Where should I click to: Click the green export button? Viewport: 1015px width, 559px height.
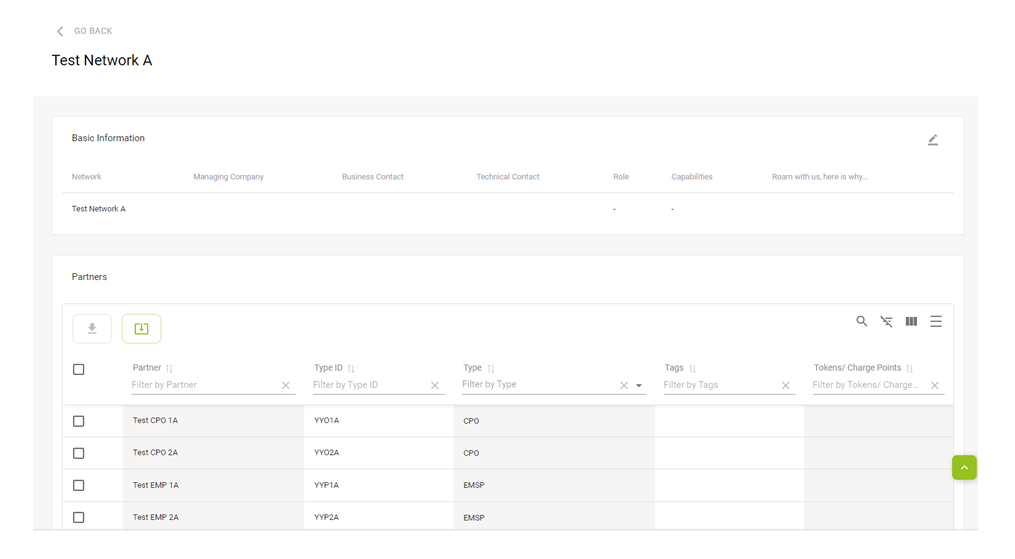coord(141,329)
